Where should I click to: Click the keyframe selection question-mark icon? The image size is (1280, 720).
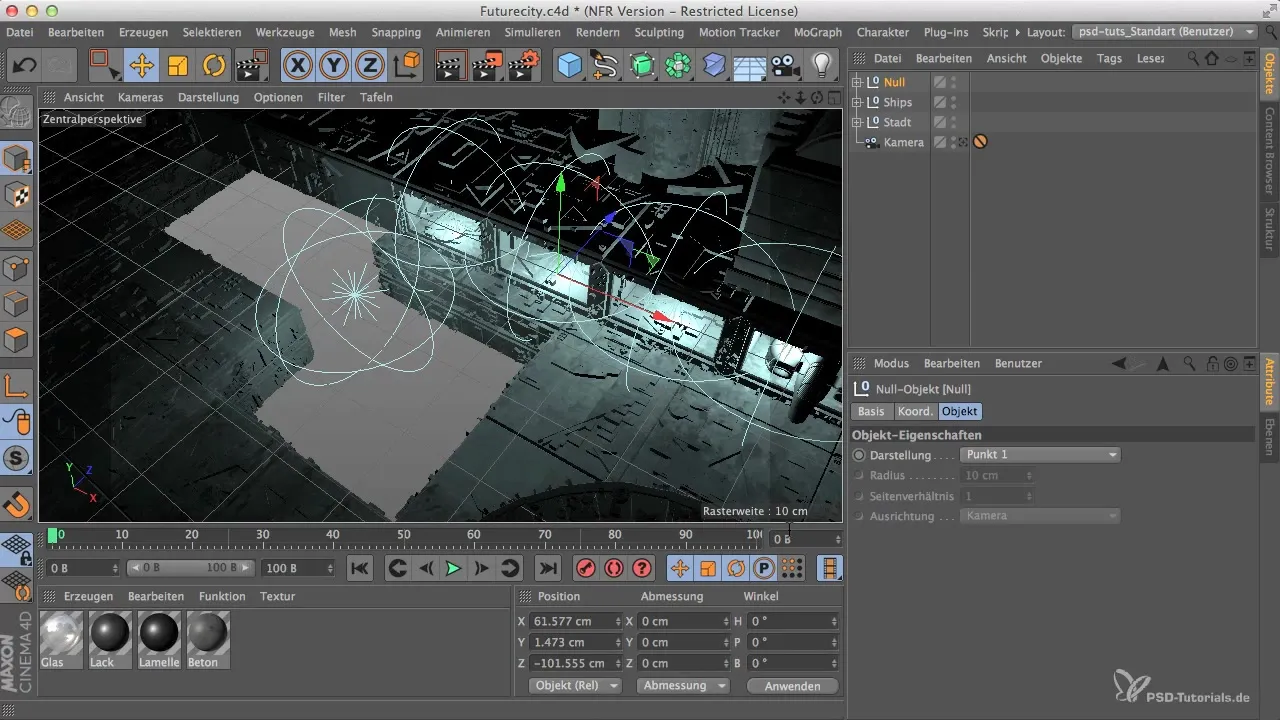click(642, 568)
